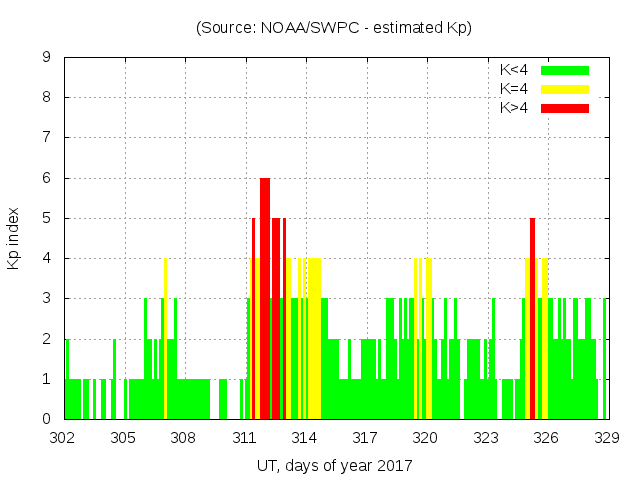Image resolution: width=640 pixels, height=480 pixels.
Task: Click the y-axis tick label 9
Action: coord(47,58)
